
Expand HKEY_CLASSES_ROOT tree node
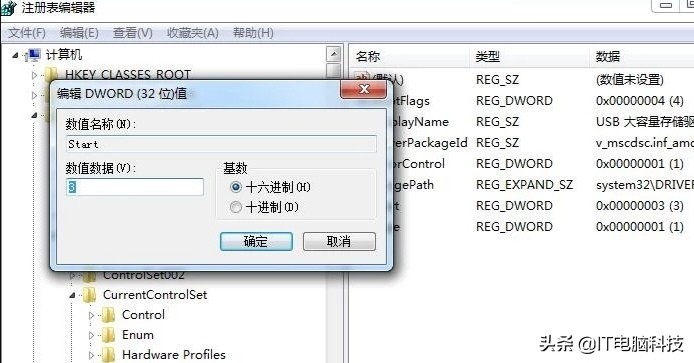point(35,75)
